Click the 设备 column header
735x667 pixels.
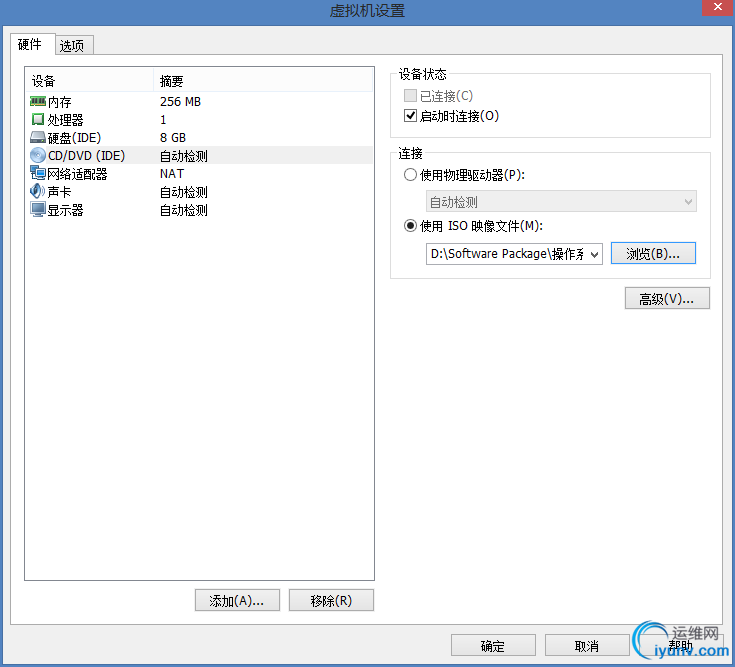click(x=90, y=81)
